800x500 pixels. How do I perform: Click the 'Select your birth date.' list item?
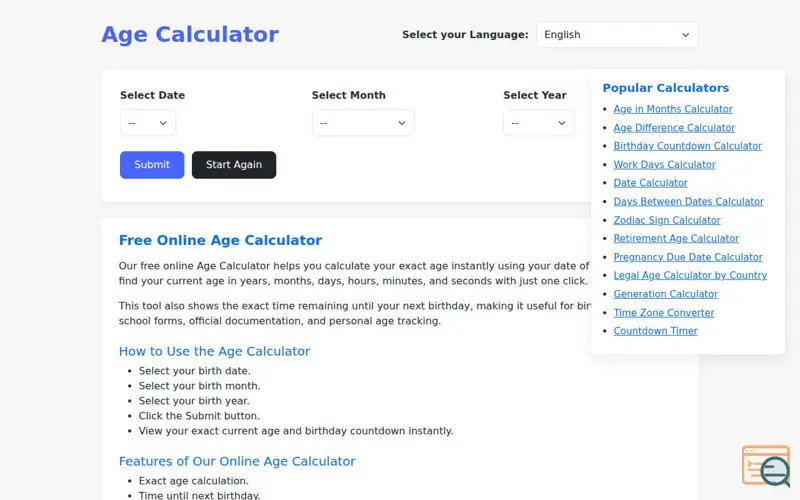[194, 371]
